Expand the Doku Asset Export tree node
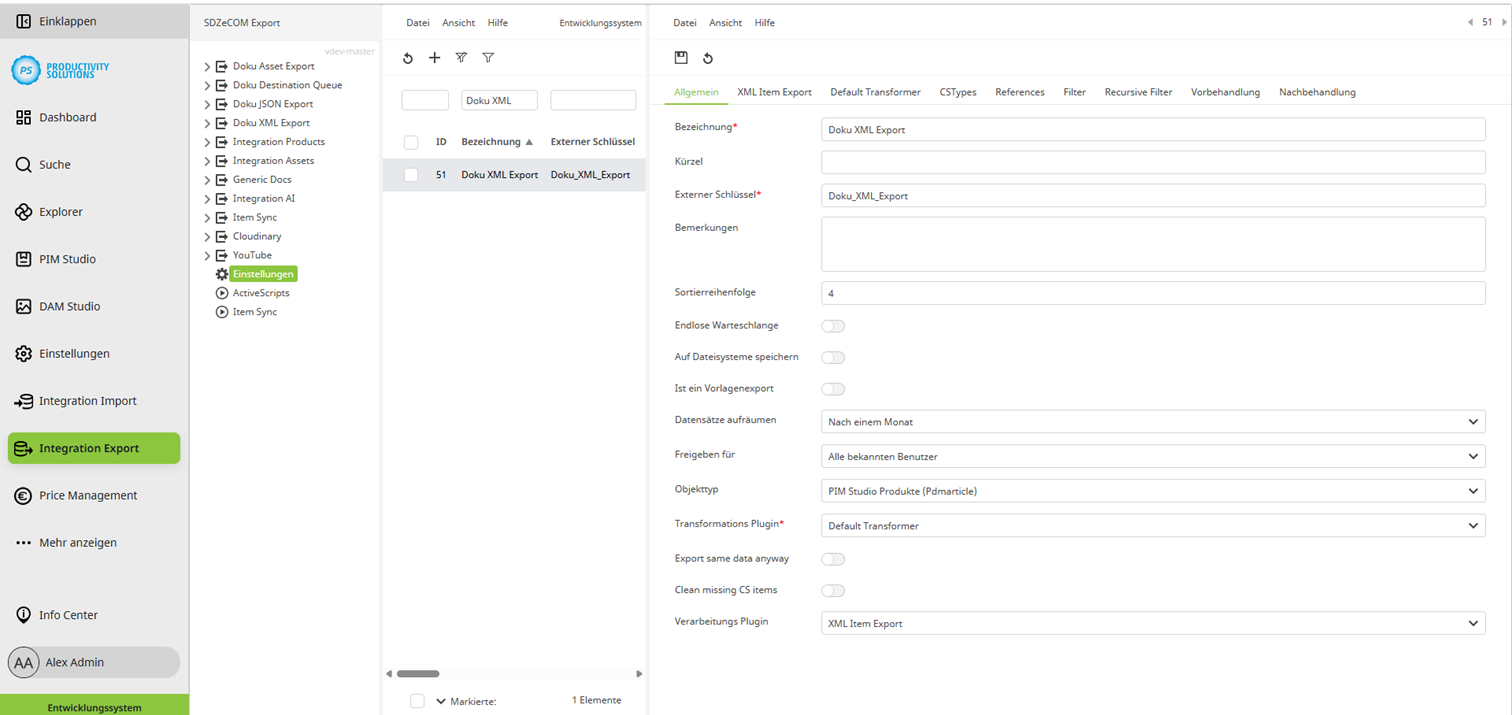Image resolution: width=1512 pixels, height=715 pixels. [x=205, y=65]
